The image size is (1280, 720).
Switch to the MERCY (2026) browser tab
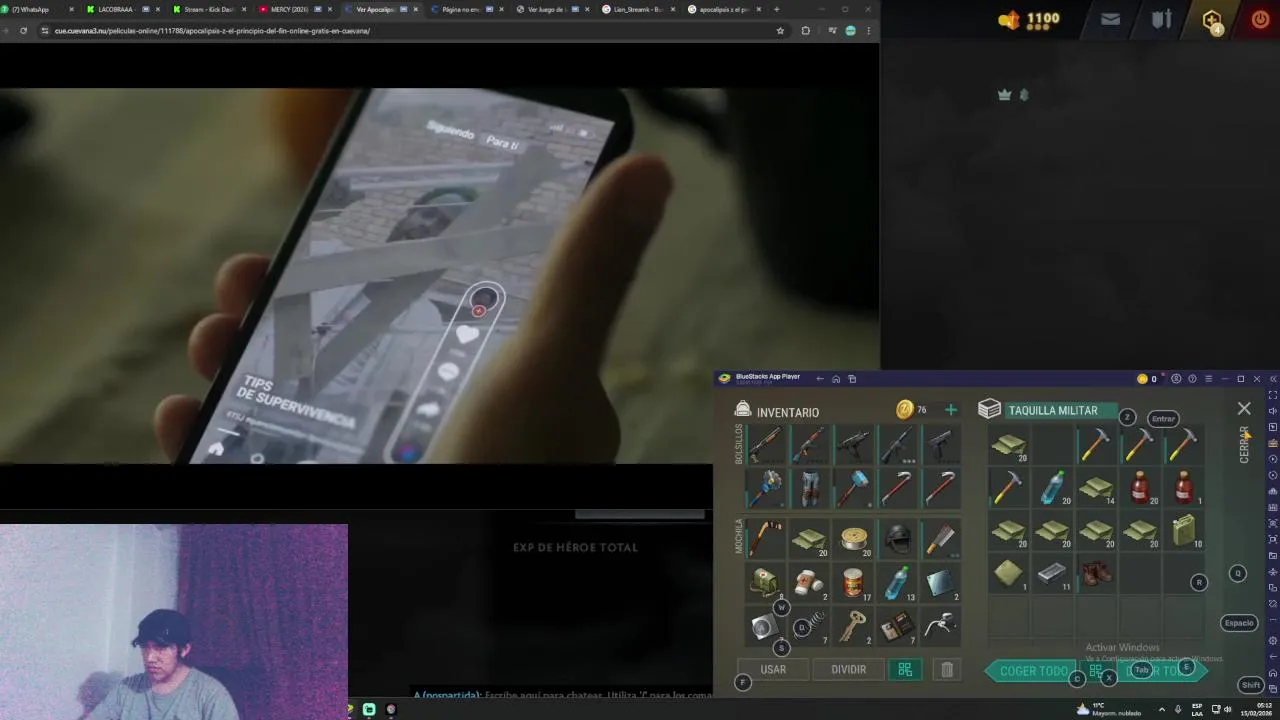click(x=294, y=9)
